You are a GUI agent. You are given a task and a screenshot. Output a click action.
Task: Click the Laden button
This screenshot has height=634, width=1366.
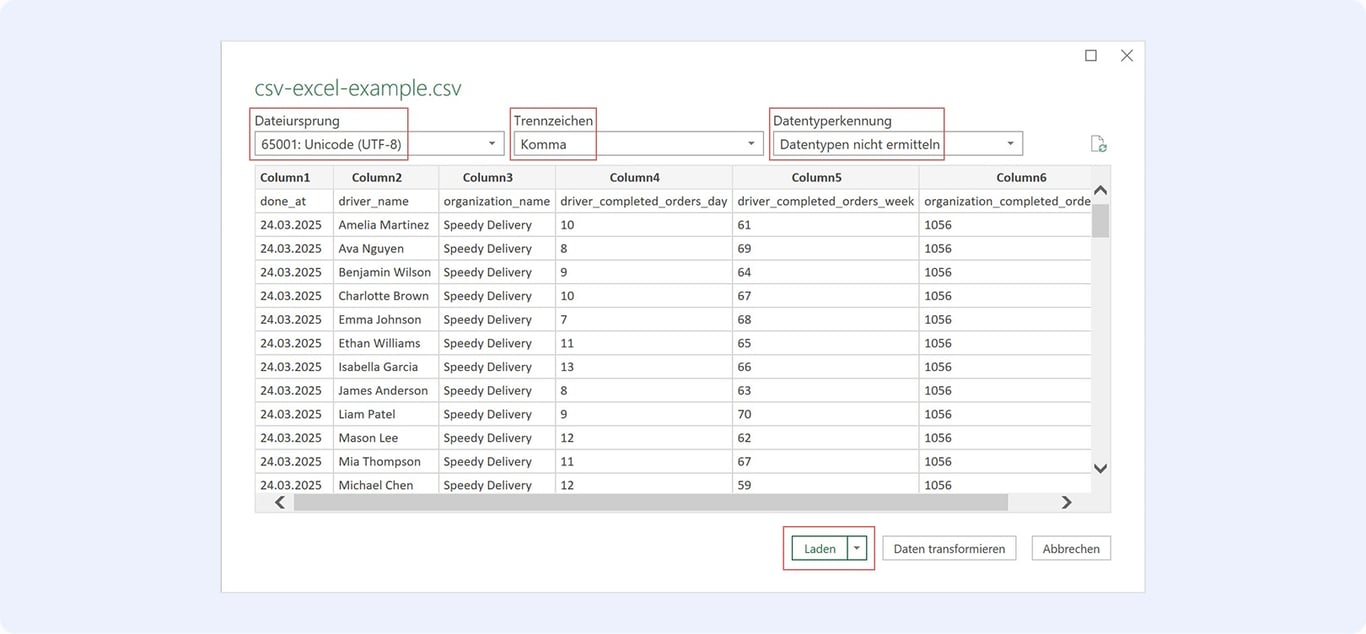click(x=819, y=548)
